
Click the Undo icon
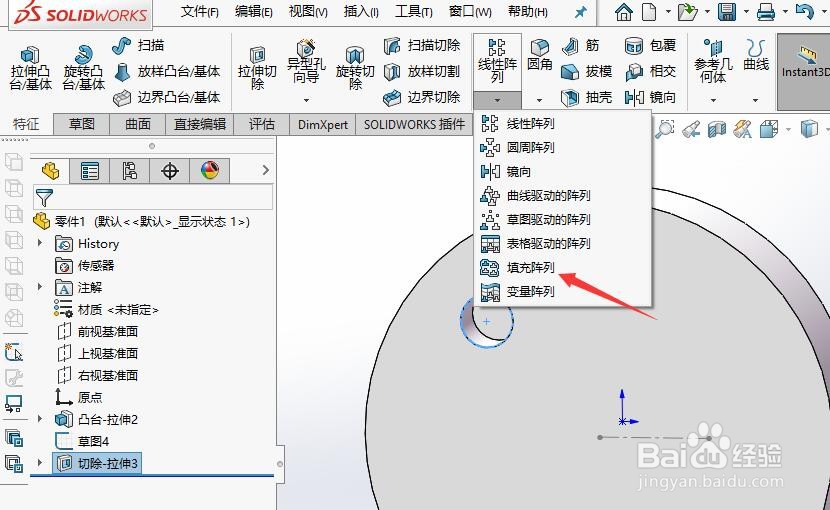805,12
